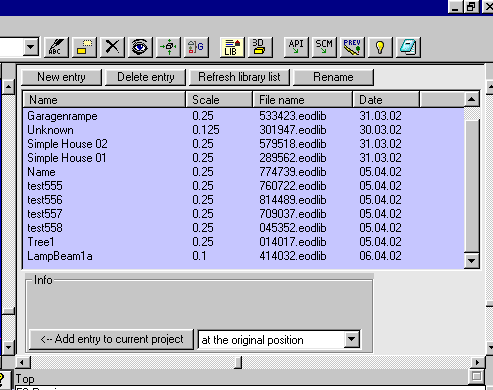Click the Rename button
This screenshot has width=493, height=390.
pos(333,77)
